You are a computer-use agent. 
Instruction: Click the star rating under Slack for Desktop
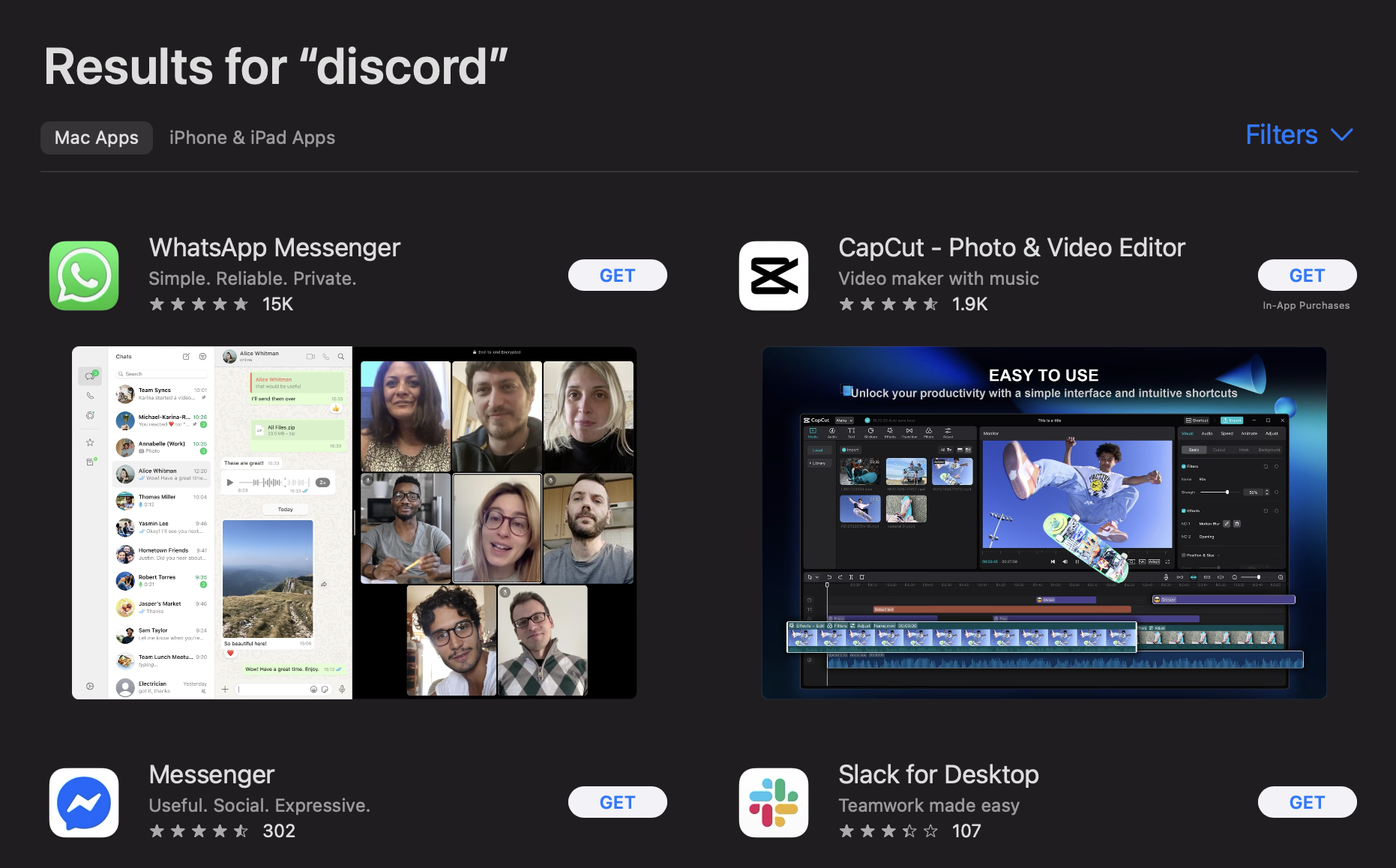pos(888,831)
